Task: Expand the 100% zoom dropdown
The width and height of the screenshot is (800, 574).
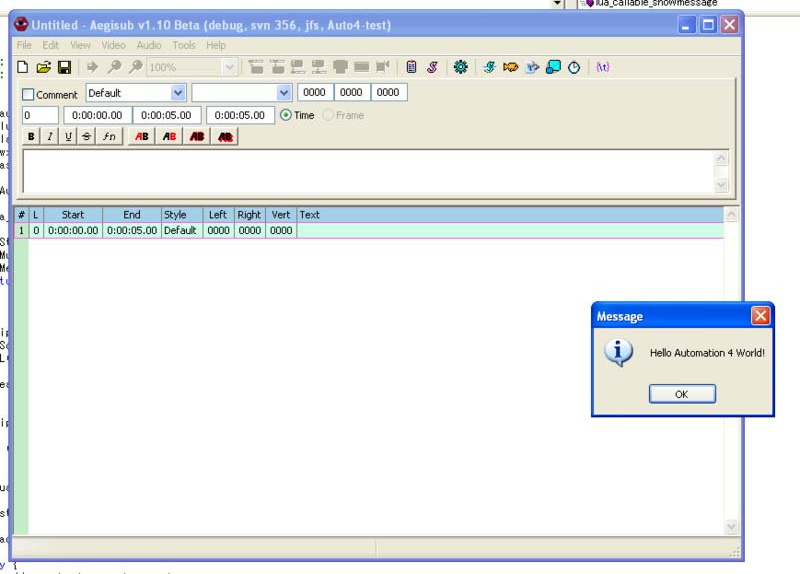Action: (230, 68)
